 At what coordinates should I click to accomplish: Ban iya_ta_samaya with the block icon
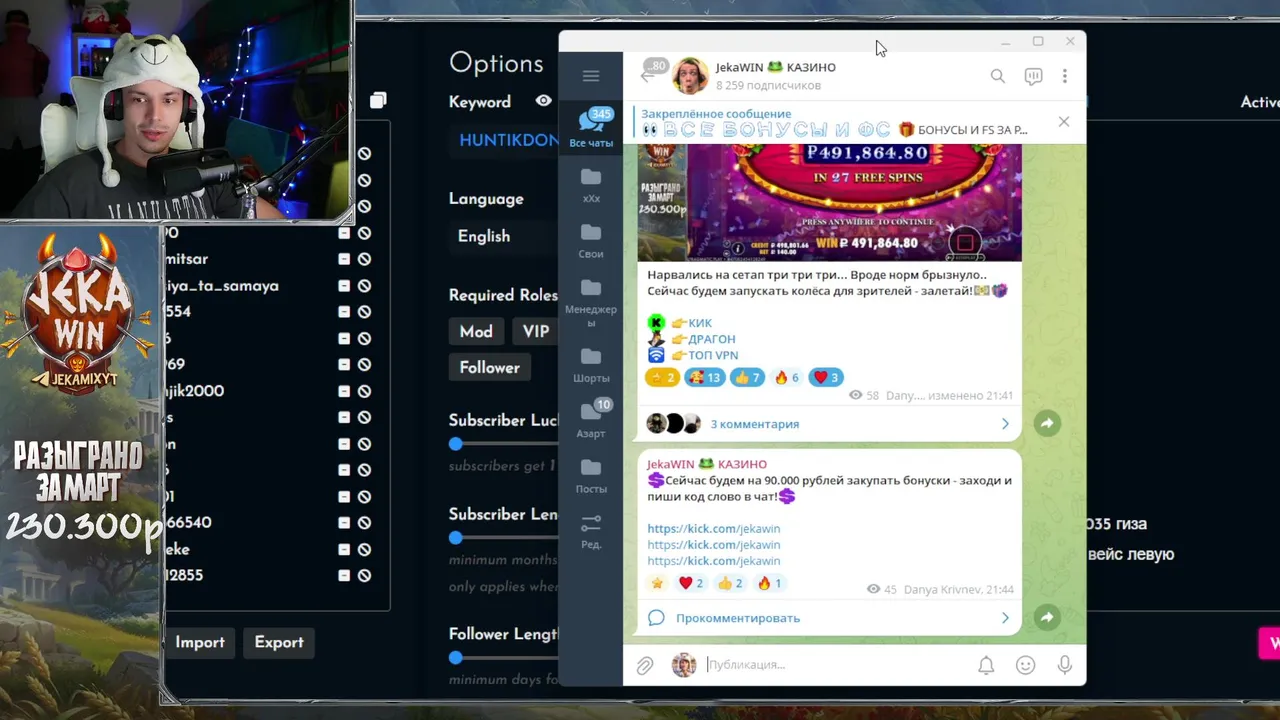(365, 285)
